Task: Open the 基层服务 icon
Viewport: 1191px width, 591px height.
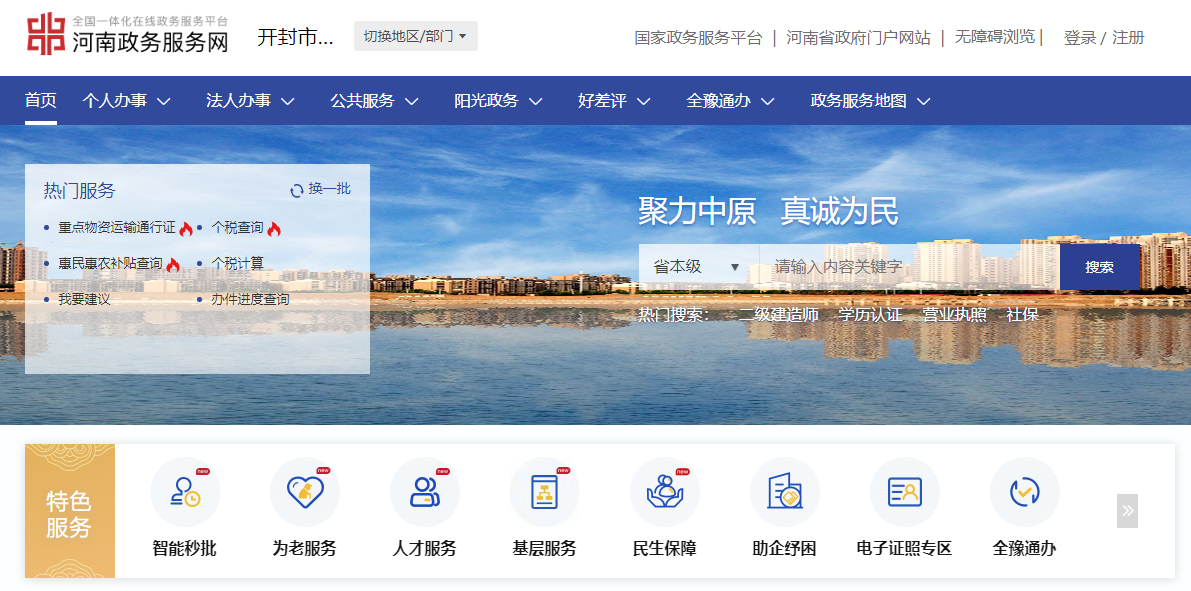Action: [x=545, y=492]
